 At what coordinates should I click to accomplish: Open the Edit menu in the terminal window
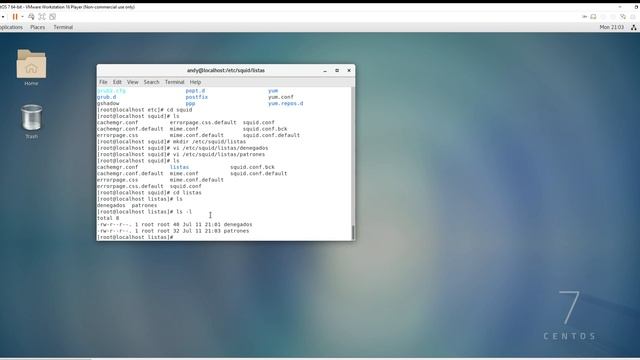point(117,82)
